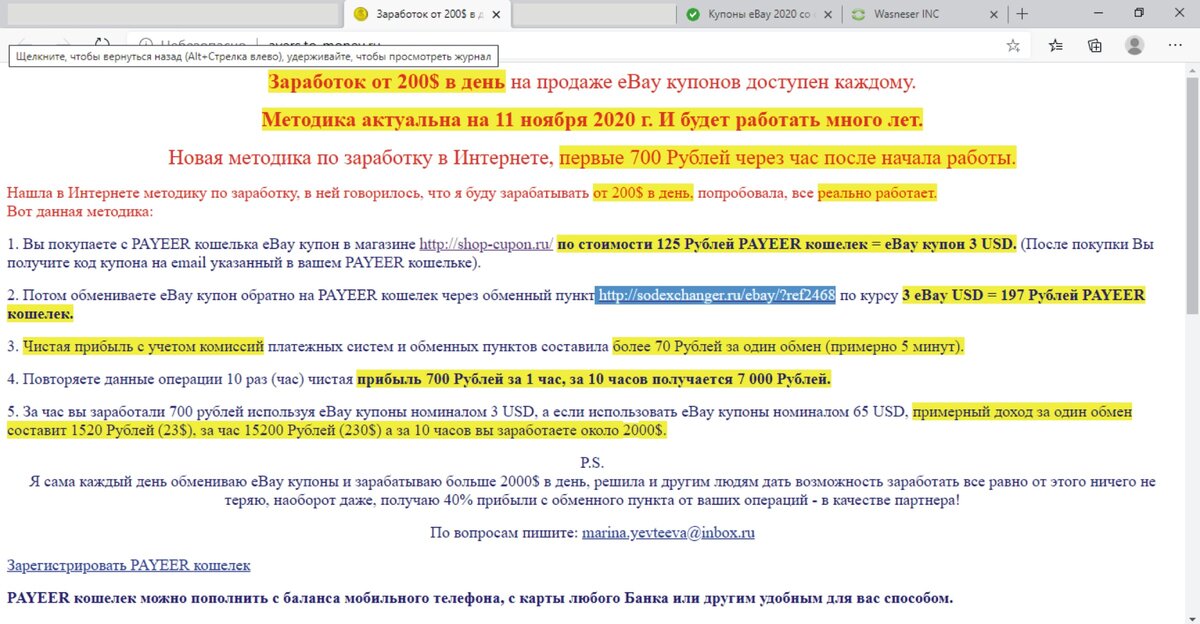This screenshot has height=624, width=1200.
Task: Click the vertical scrollbar thumb
Action: [1192, 196]
